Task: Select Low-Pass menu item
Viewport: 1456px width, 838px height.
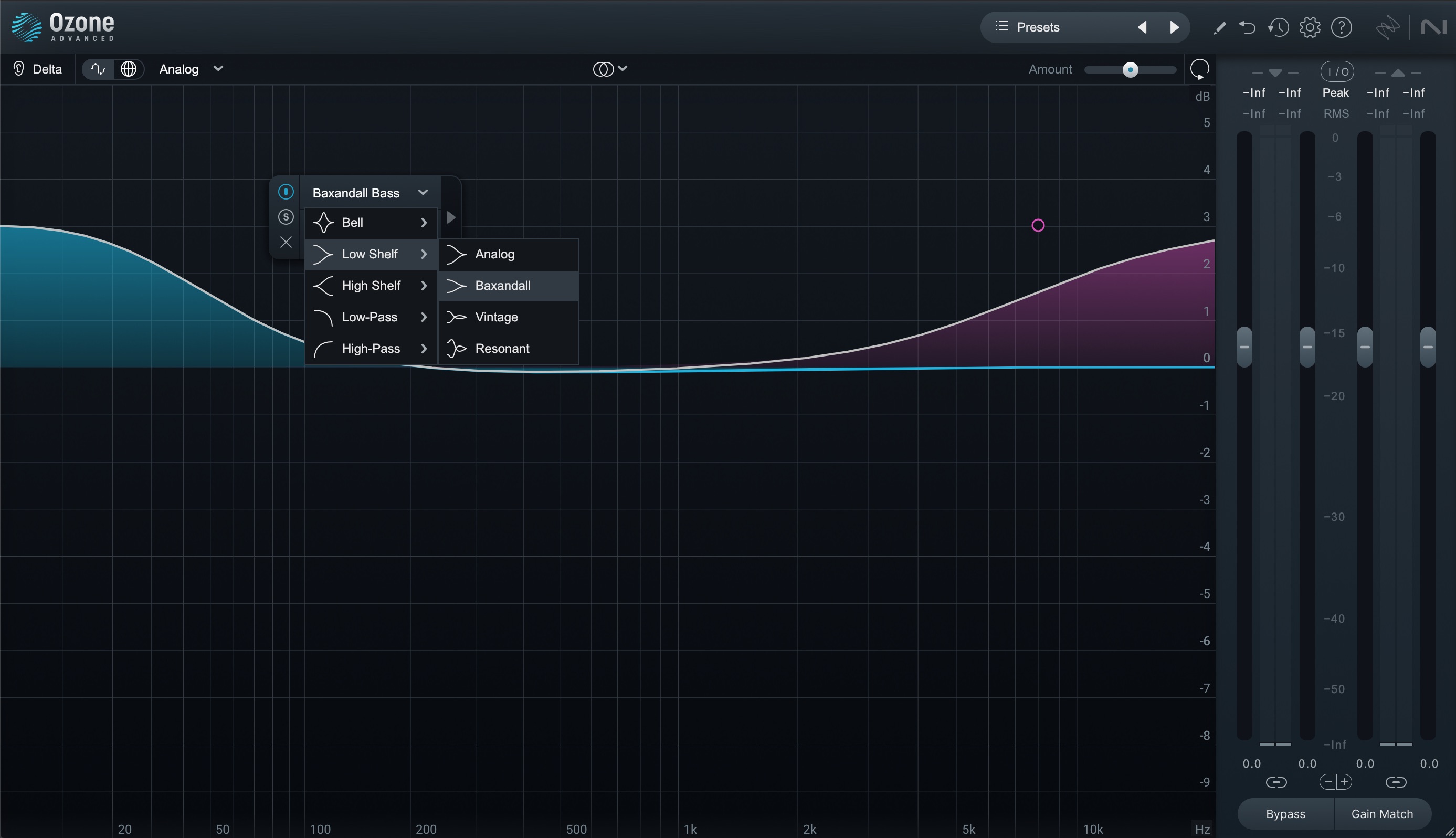Action: click(x=371, y=317)
